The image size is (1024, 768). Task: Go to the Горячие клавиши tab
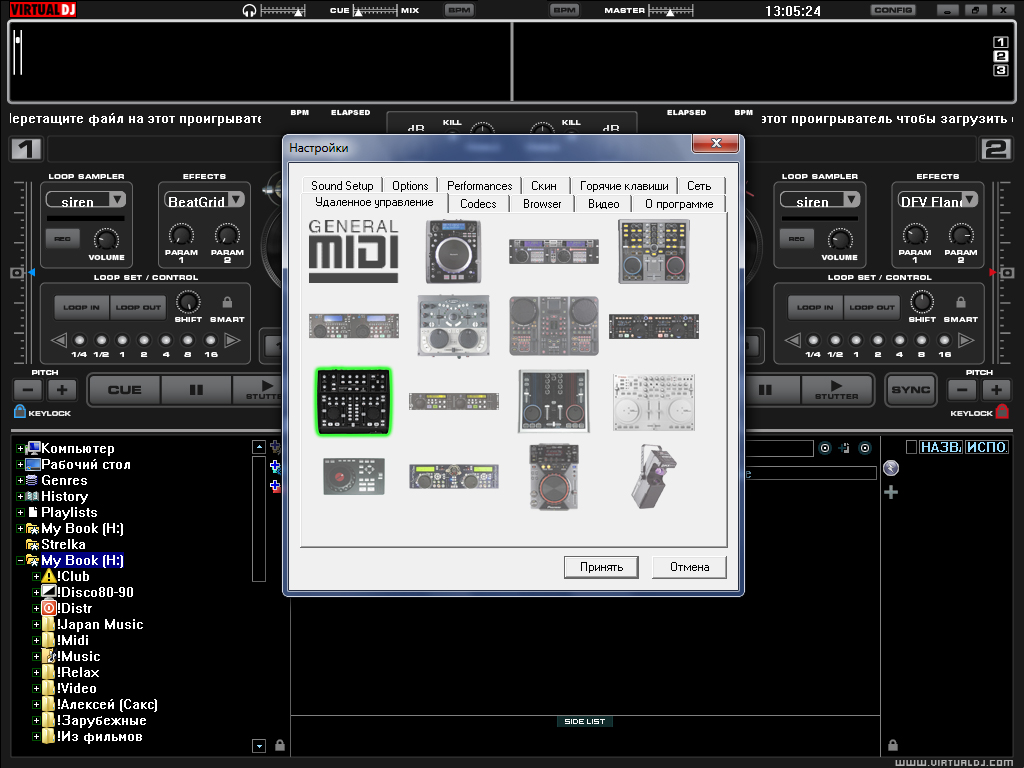(624, 185)
